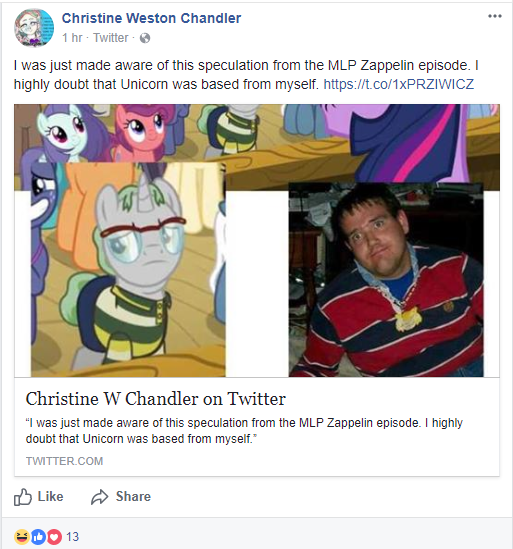Screen dimensions: 513x549
Task: Click the red heart Love reaction icon
Action: [54, 537]
